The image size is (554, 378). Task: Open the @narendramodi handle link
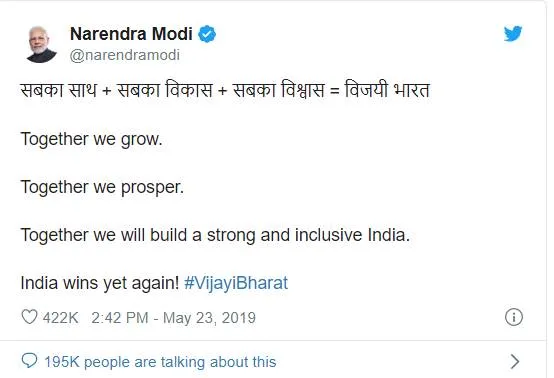125,55
